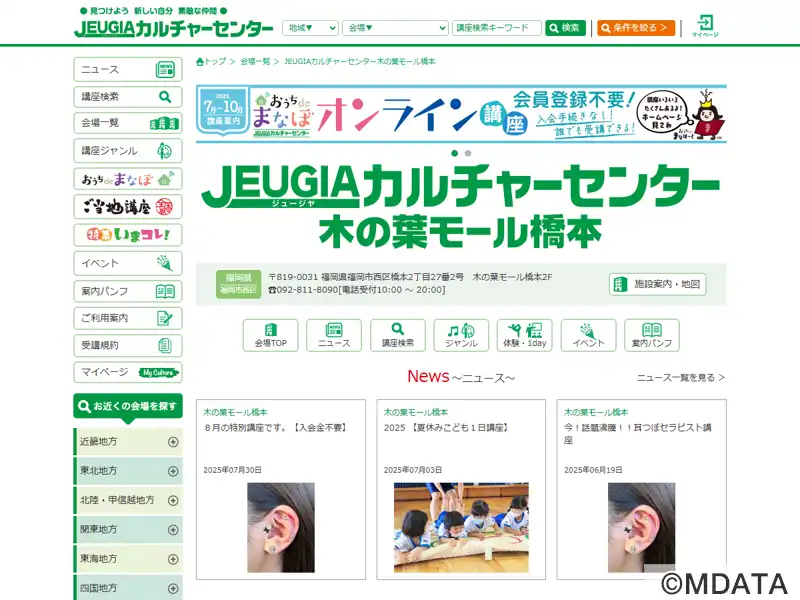
Task: Click the green 検索 button
Action: [565, 28]
